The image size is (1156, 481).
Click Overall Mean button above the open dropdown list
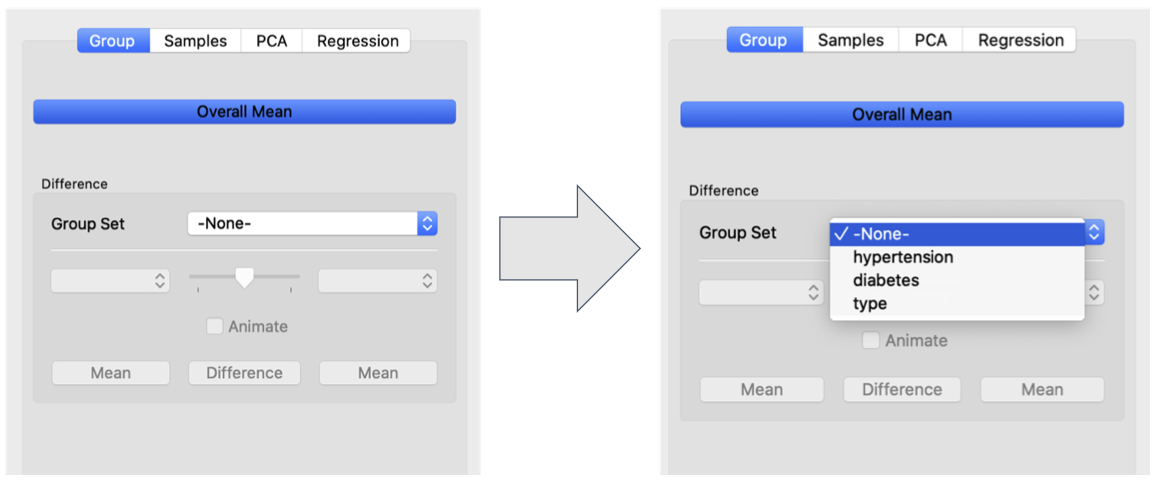(902, 115)
